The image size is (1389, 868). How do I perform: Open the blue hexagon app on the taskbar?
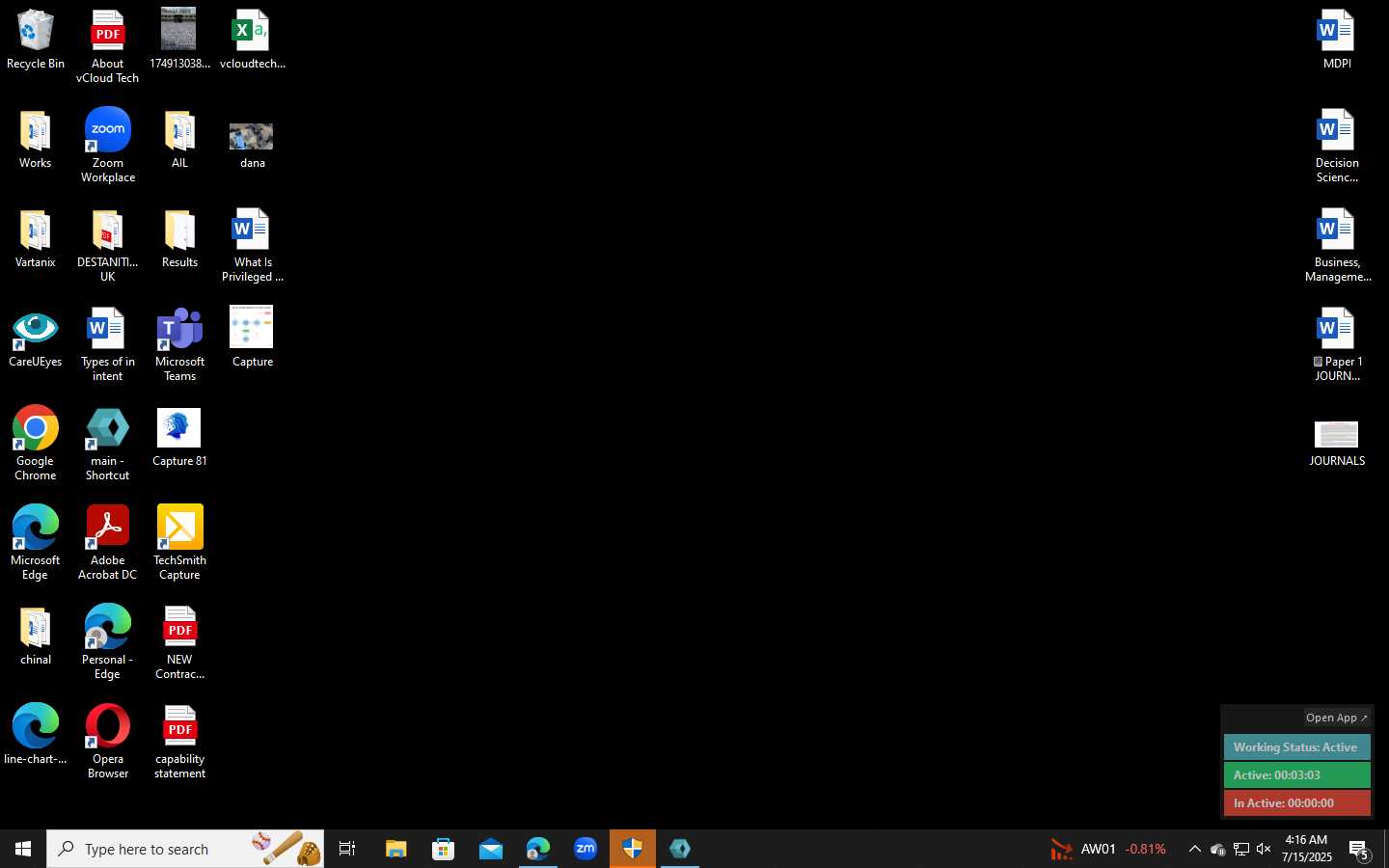tap(680, 849)
